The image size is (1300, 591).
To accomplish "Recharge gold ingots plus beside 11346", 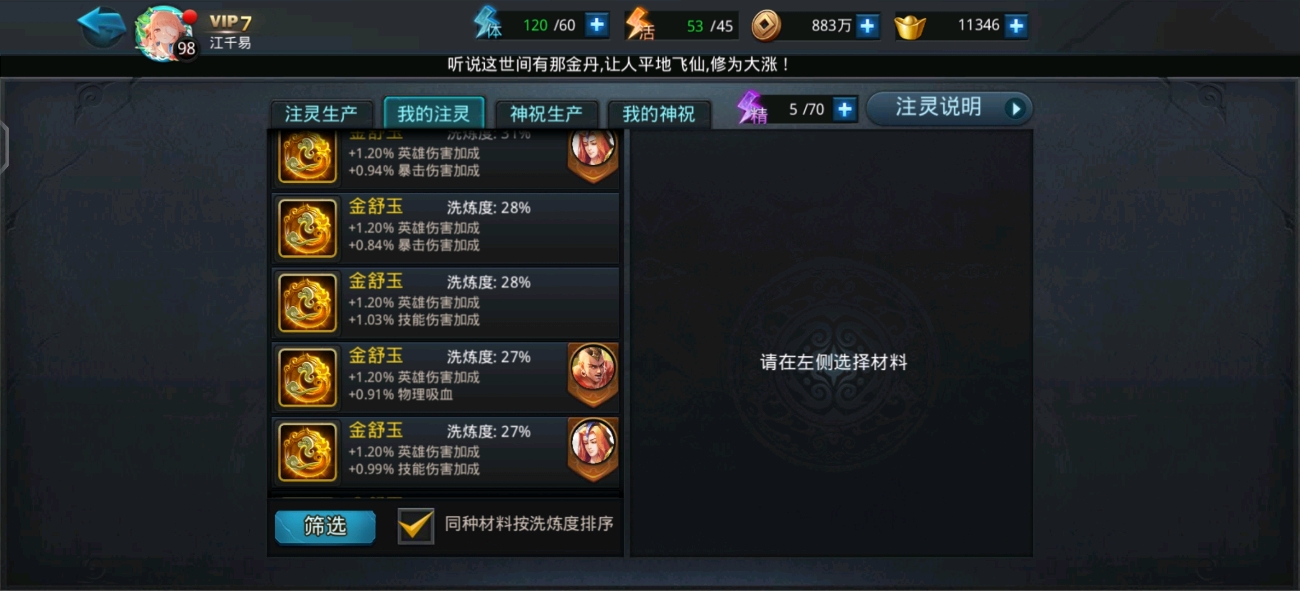I will [x=1016, y=25].
